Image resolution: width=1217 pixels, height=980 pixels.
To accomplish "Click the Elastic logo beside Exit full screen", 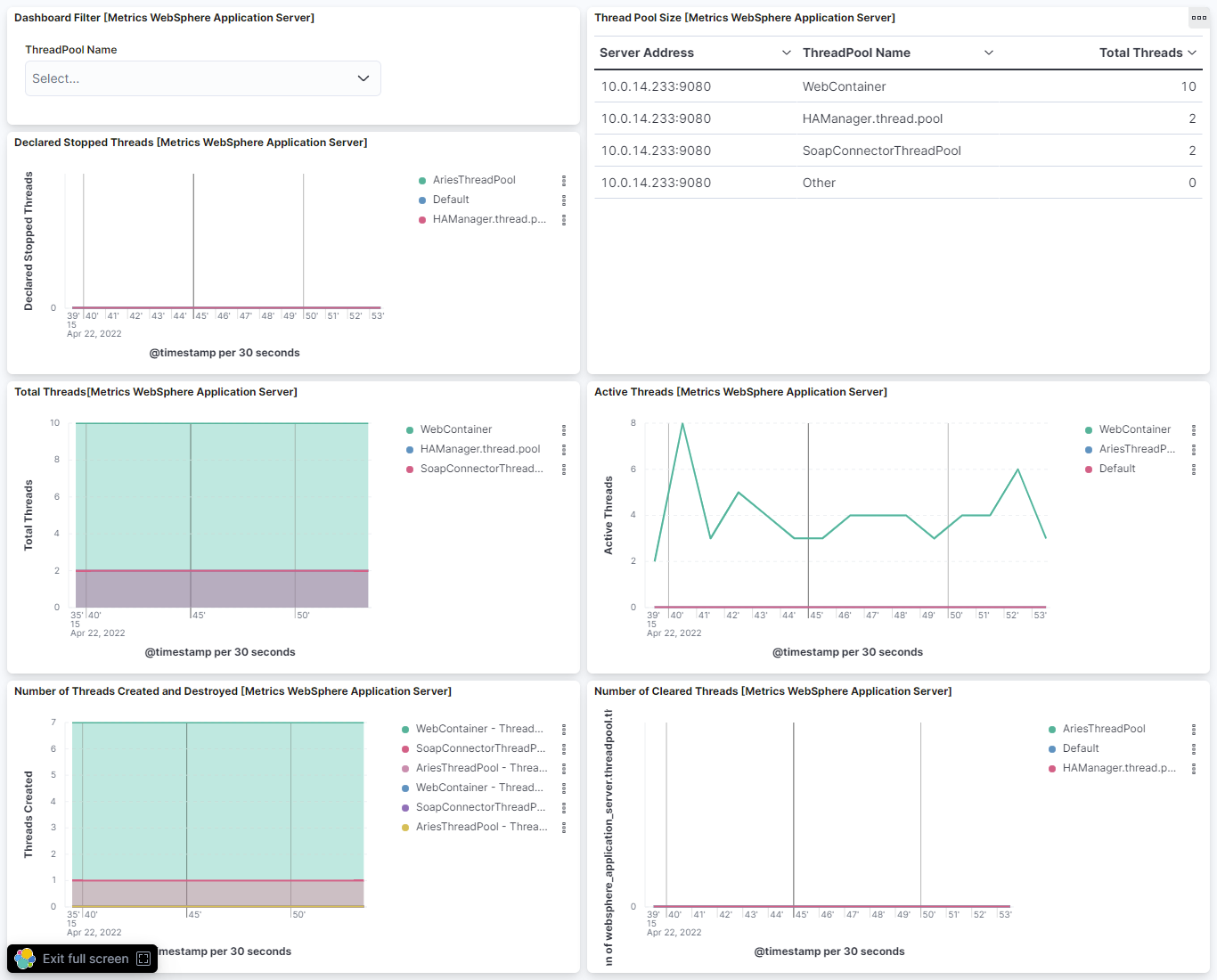I will (x=23, y=958).
